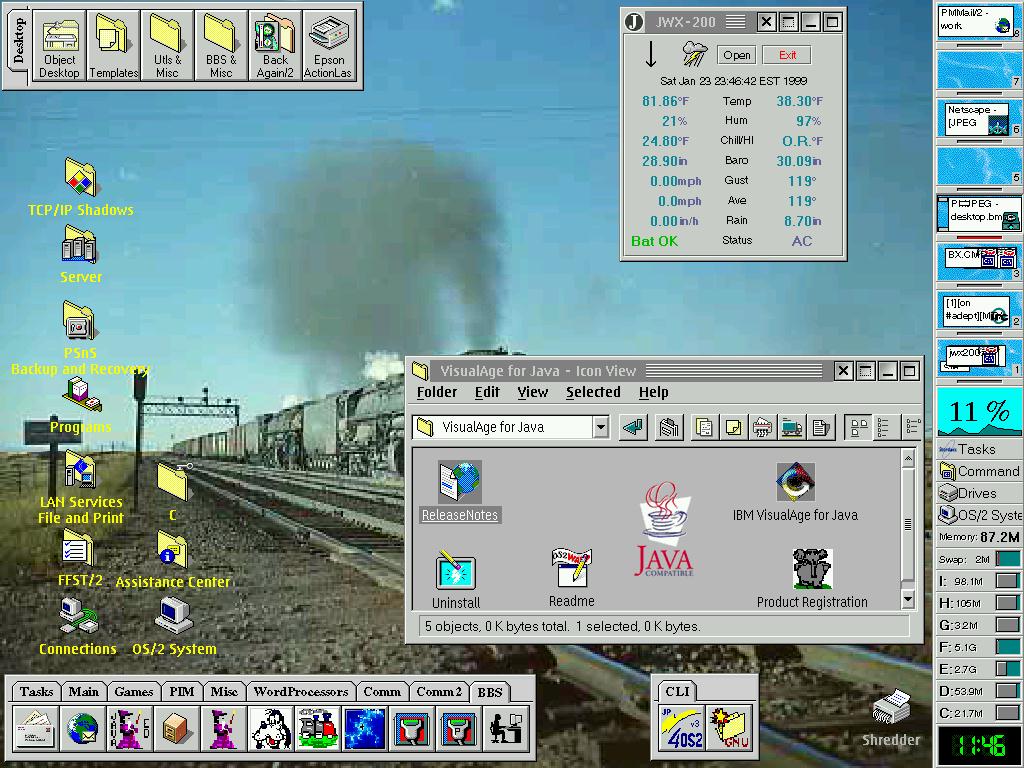Open the View menu
The height and width of the screenshot is (768, 1024).
tap(533, 392)
